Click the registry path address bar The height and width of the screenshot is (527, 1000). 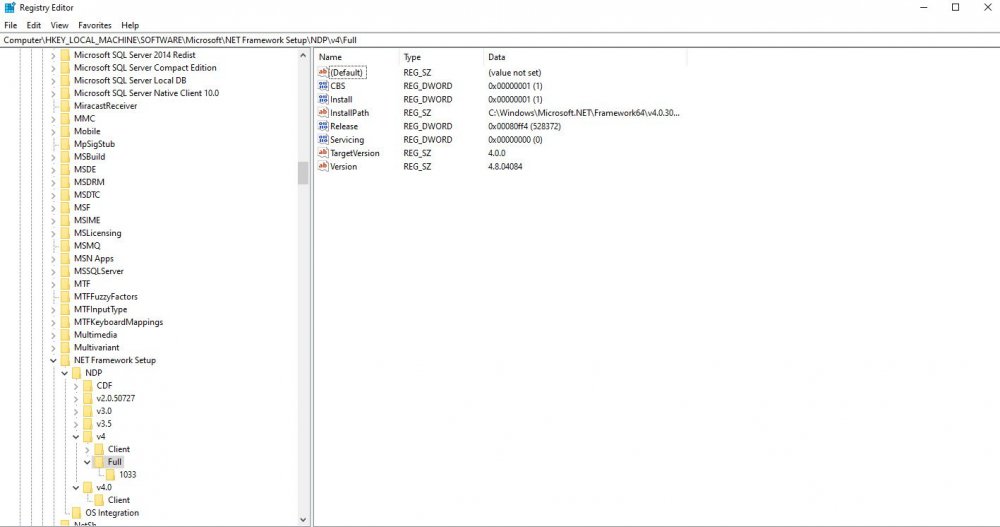coord(500,40)
